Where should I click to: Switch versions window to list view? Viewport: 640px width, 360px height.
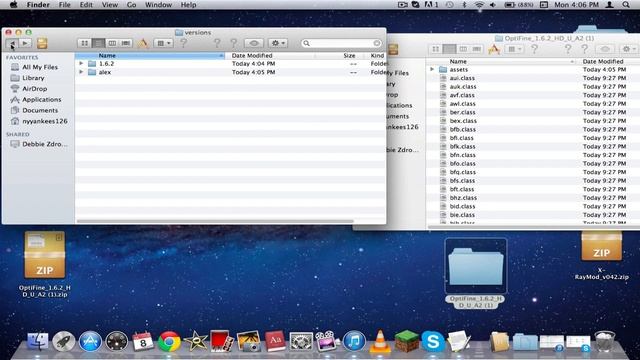[x=98, y=43]
